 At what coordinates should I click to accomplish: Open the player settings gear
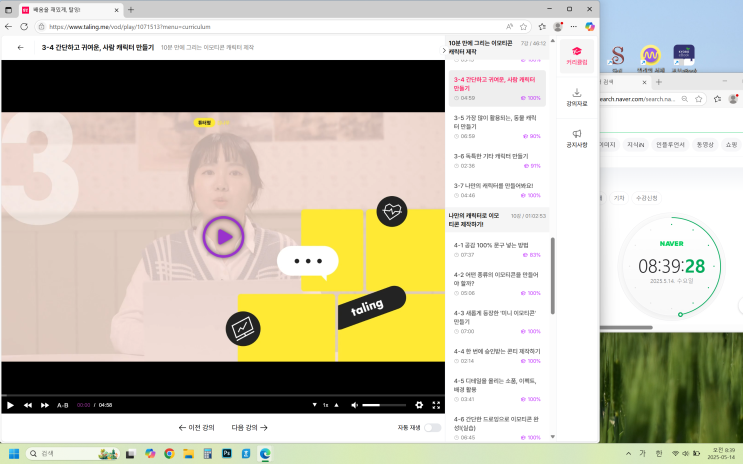tap(419, 405)
